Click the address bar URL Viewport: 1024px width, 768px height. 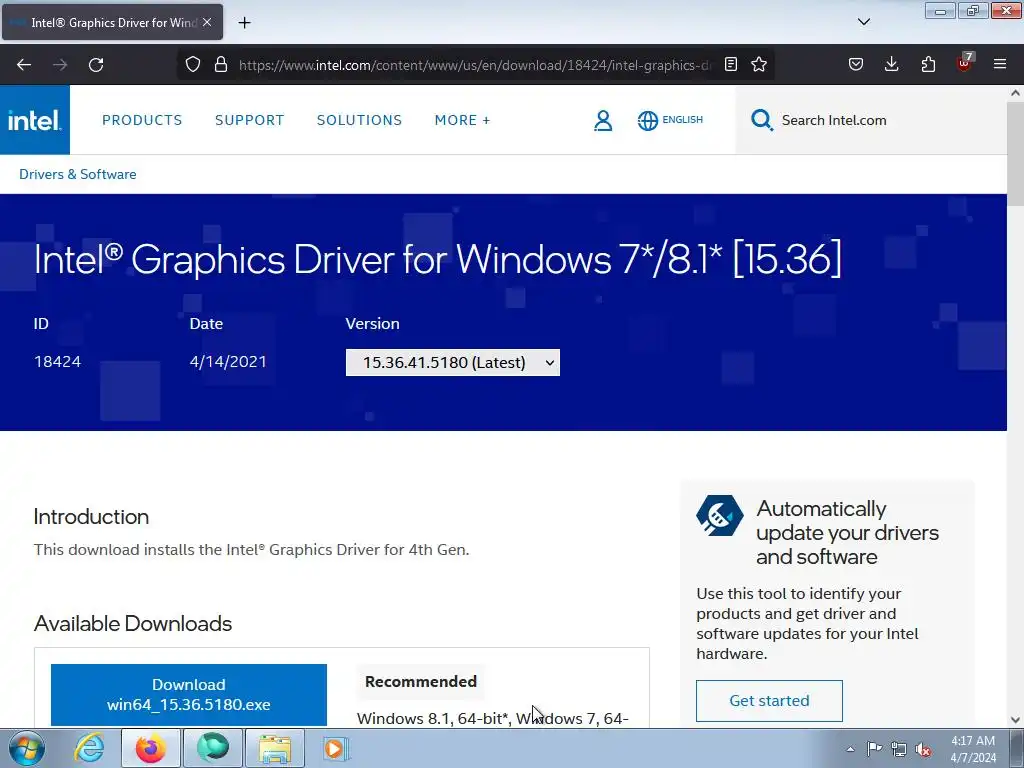tap(475, 65)
